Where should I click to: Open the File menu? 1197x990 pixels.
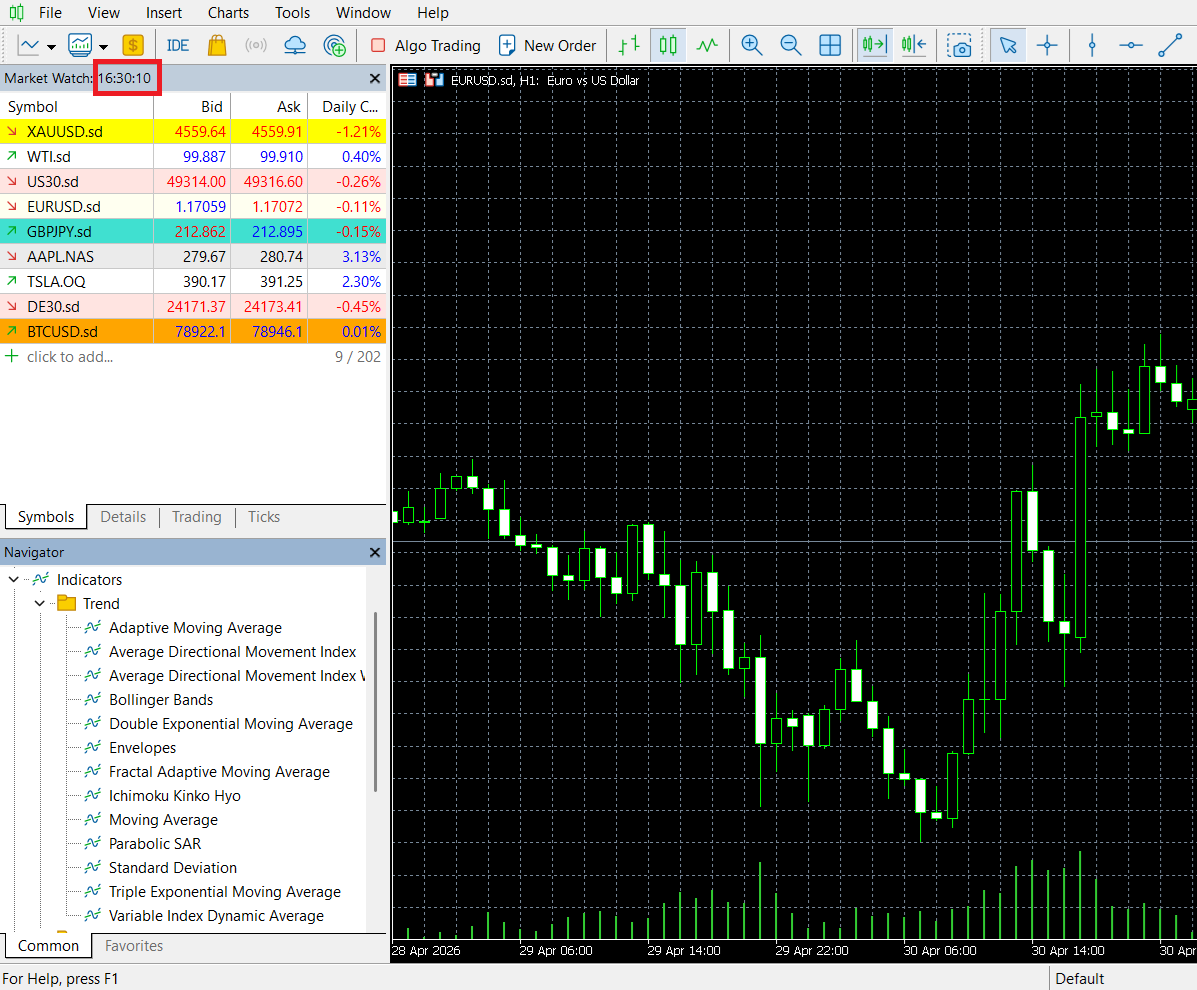50,13
